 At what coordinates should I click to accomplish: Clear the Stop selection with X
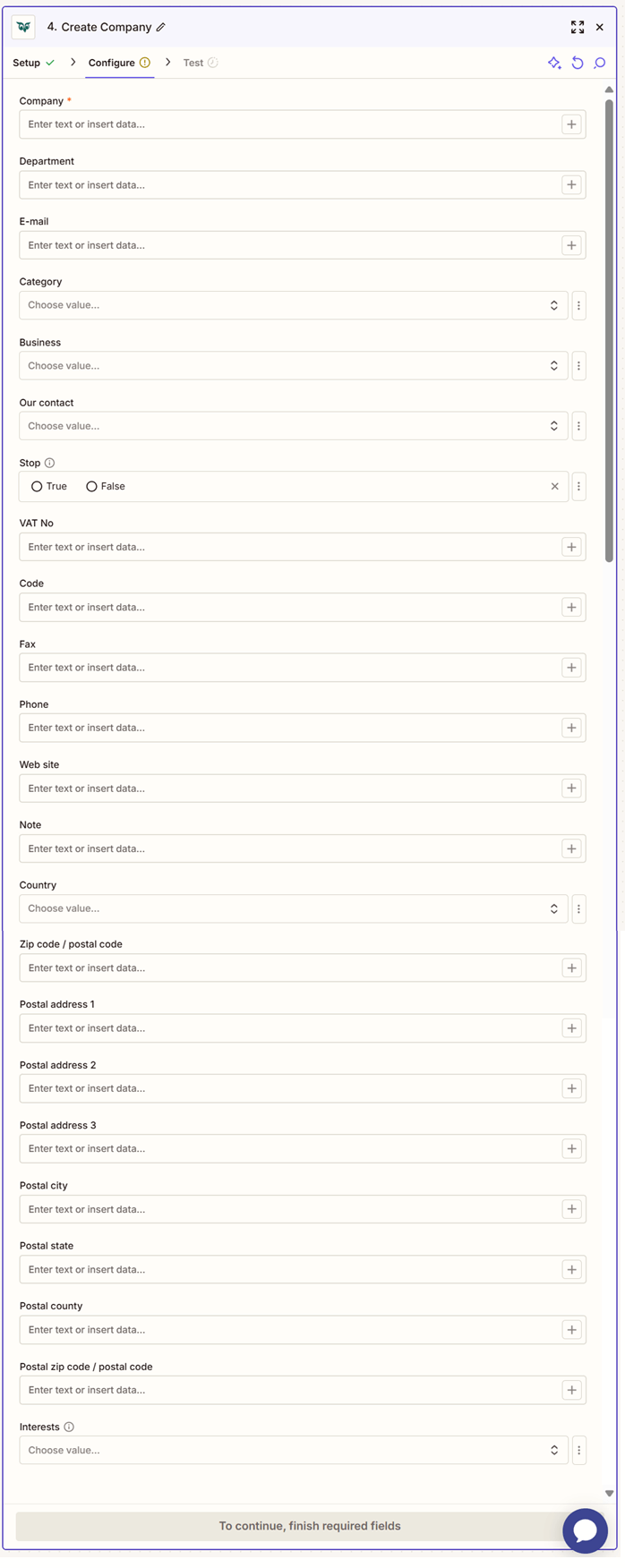(554, 487)
